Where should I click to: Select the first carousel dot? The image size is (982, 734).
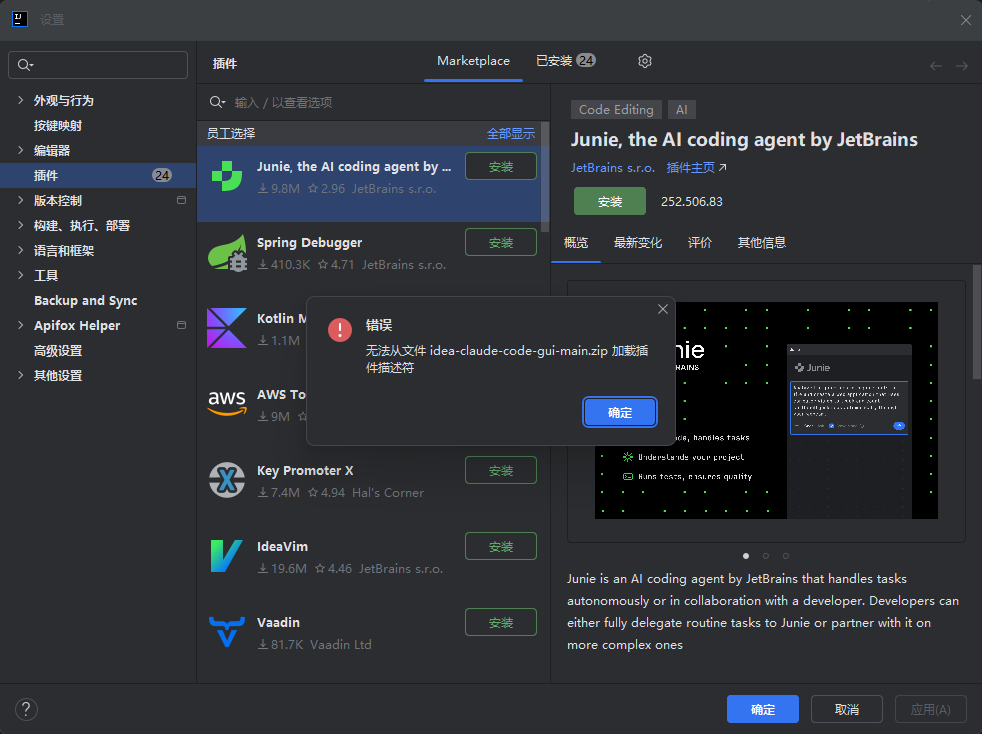pyautogui.click(x=745, y=556)
